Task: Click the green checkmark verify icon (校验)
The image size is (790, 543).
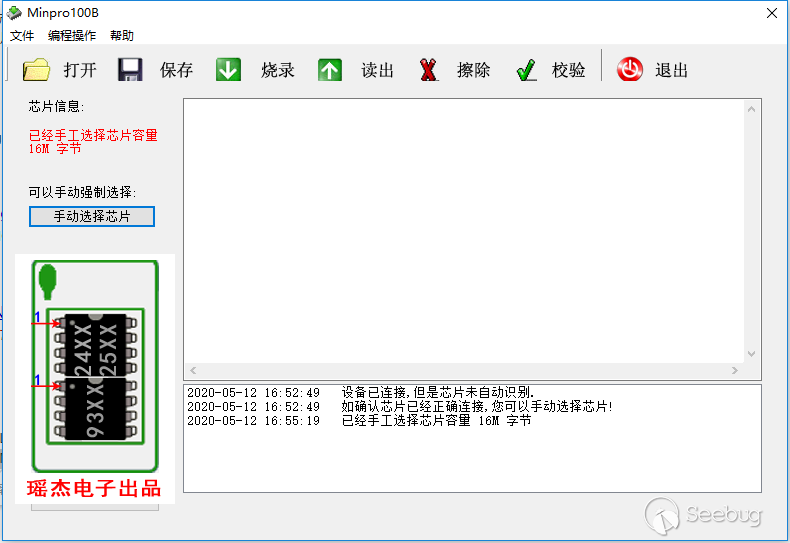Action: (x=526, y=70)
